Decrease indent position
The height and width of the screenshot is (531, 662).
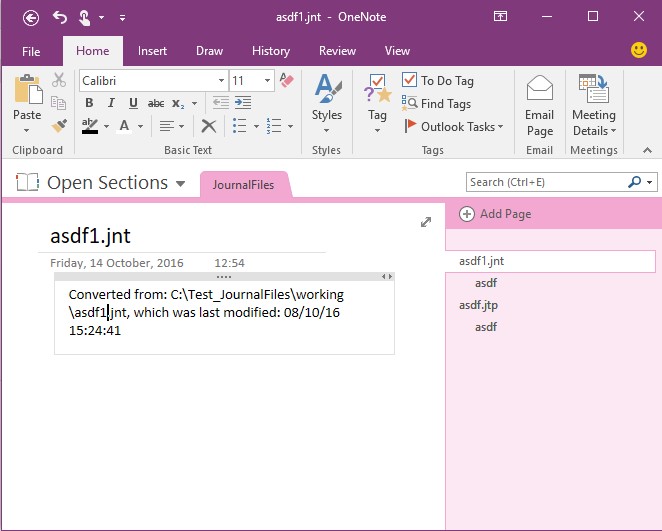[221, 103]
